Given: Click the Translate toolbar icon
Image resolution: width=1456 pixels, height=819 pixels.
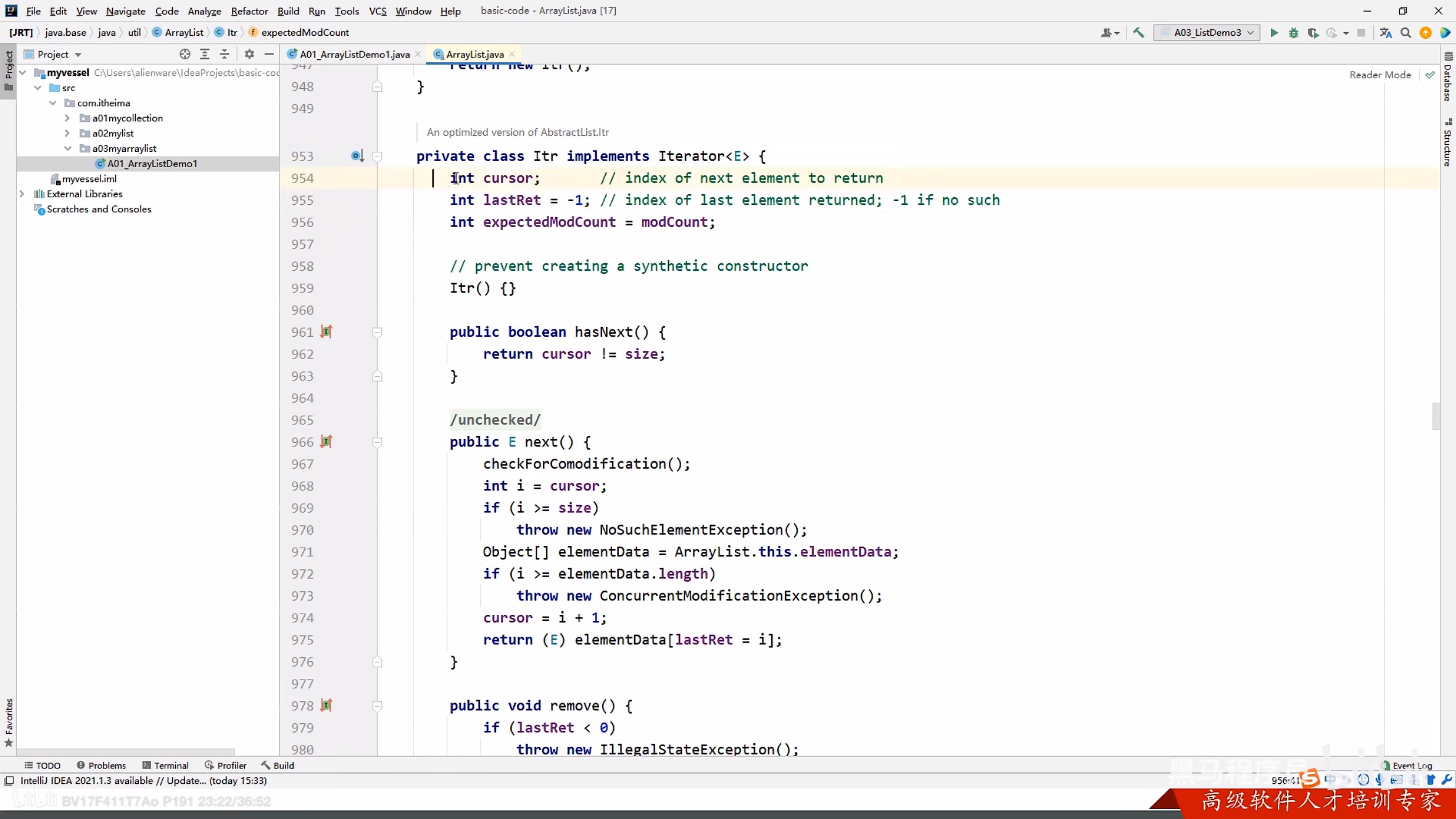Looking at the screenshot, I should click(1386, 33).
